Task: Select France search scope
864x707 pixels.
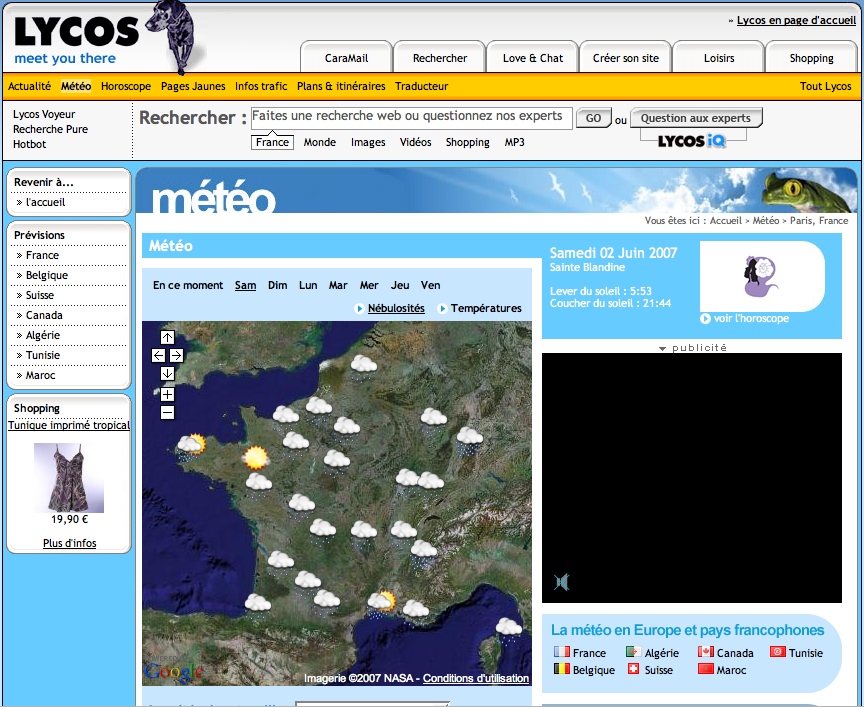Action: (272, 142)
